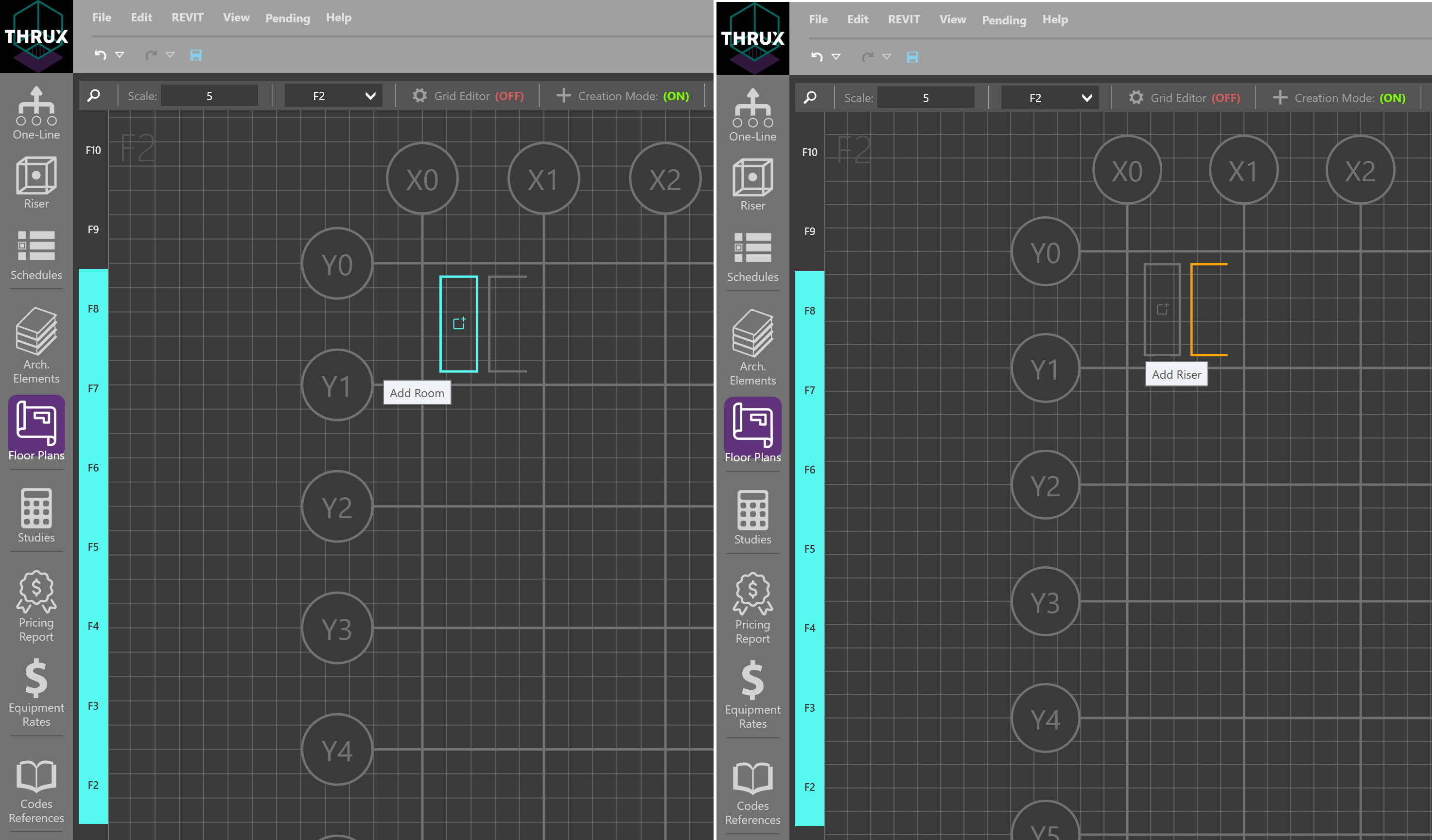
Task: Click the save disk icon in left window
Action: point(196,55)
